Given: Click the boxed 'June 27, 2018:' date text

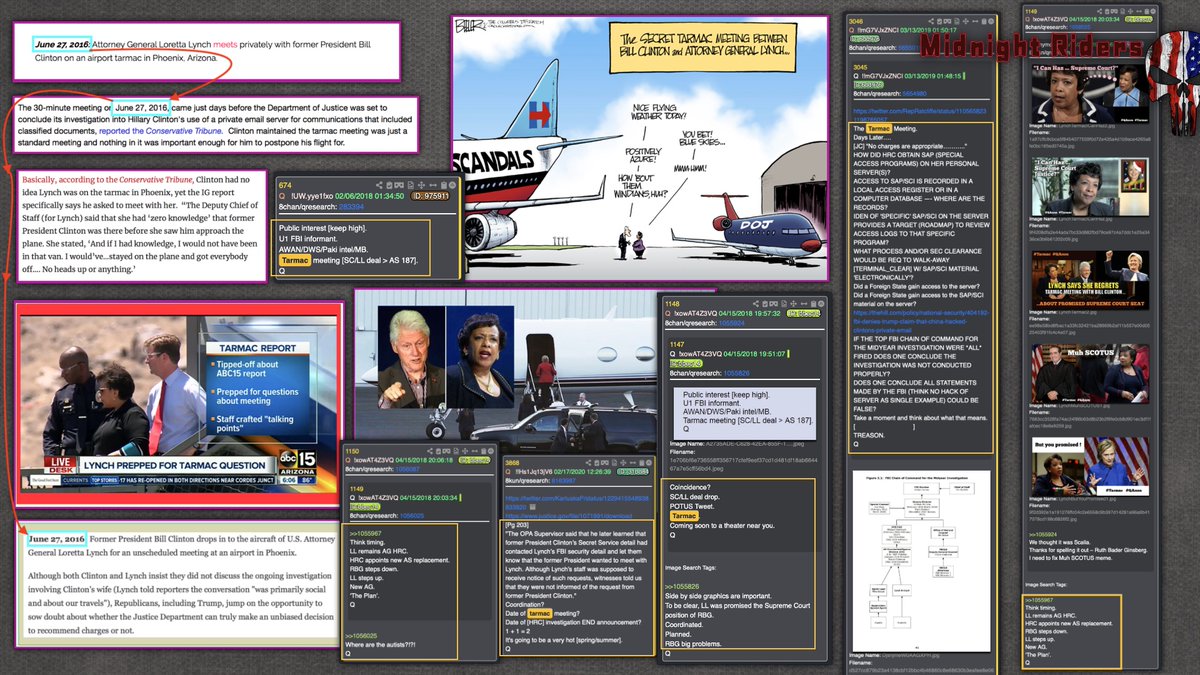Looking at the screenshot, I should tap(60, 44).
